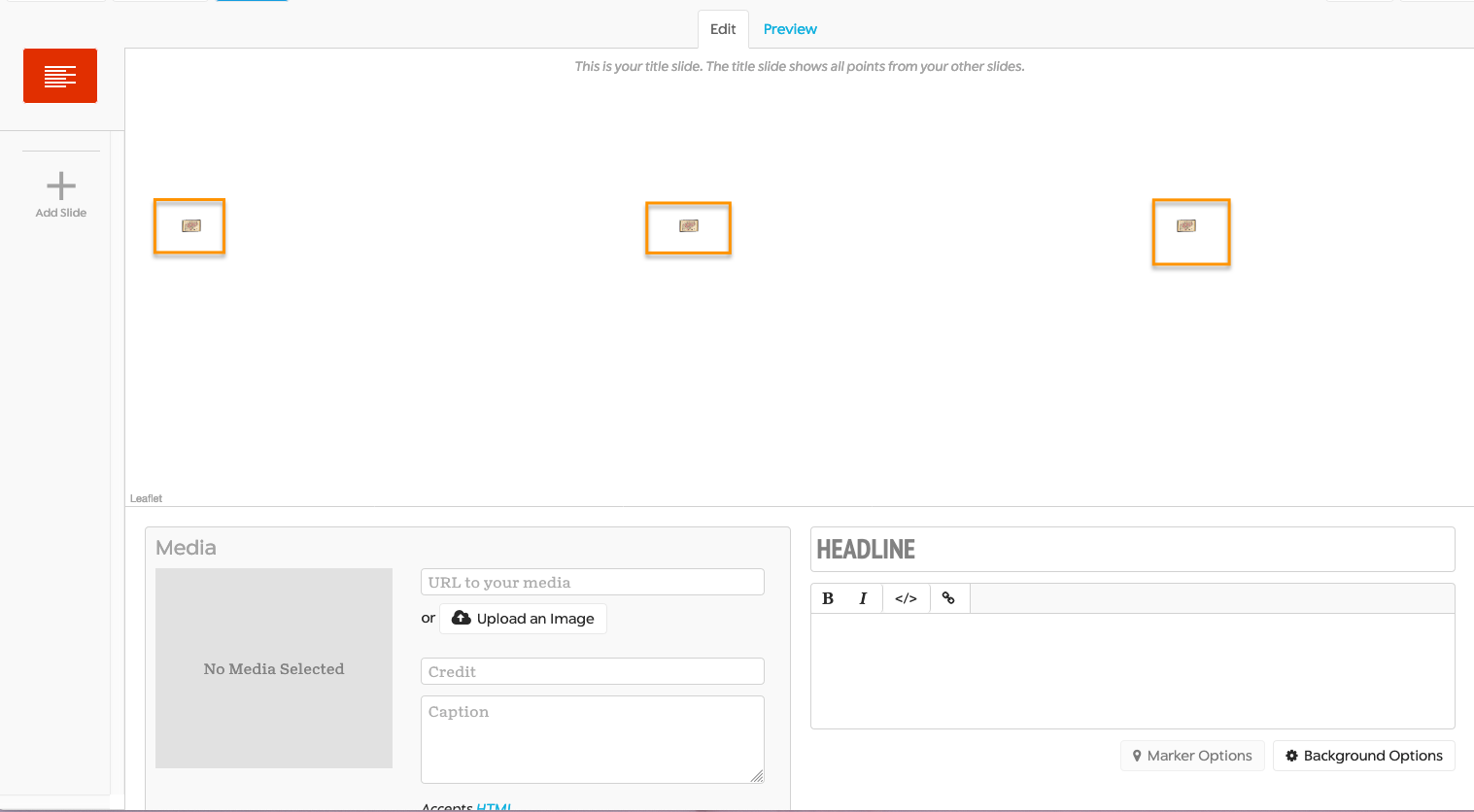Open Background Options
The width and height of the screenshot is (1474, 812).
tap(1363, 756)
